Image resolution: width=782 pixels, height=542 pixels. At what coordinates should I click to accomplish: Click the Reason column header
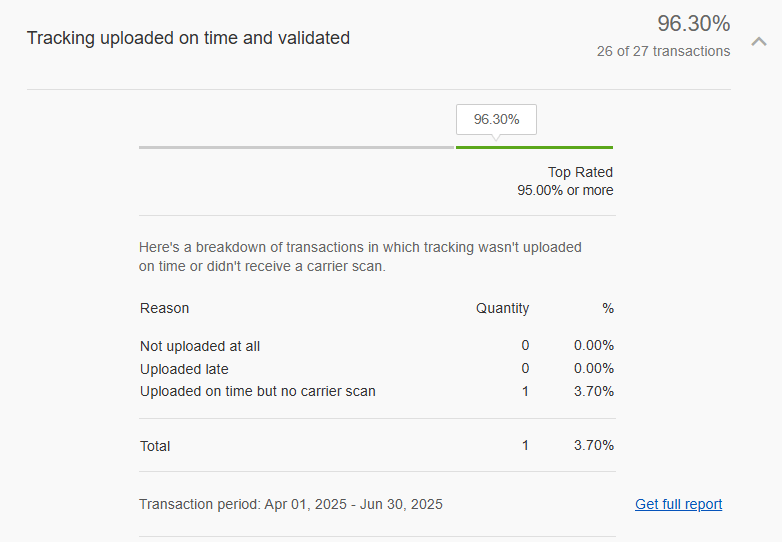pos(165,308)
